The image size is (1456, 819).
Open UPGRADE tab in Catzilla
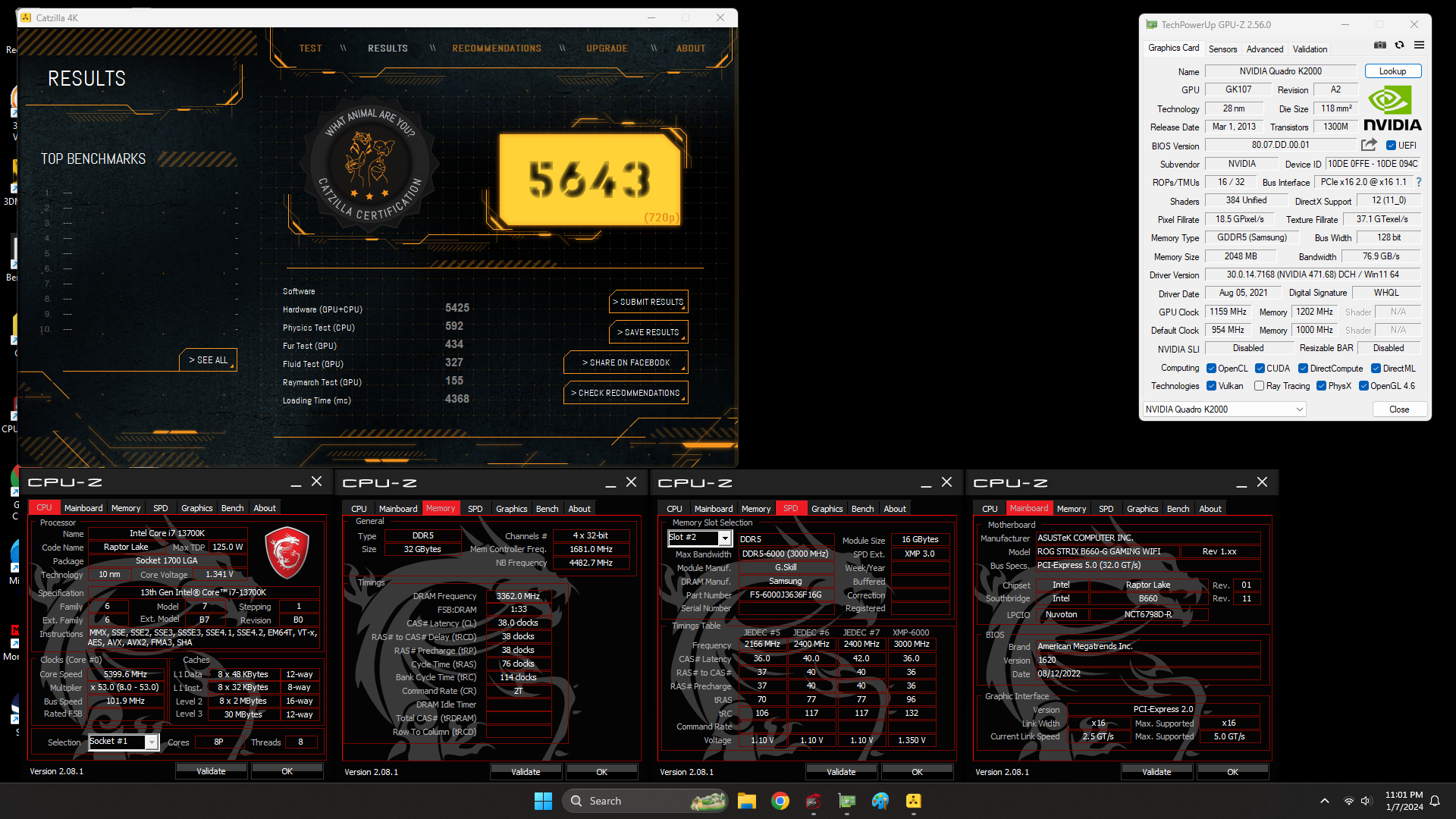click(607, 49)
